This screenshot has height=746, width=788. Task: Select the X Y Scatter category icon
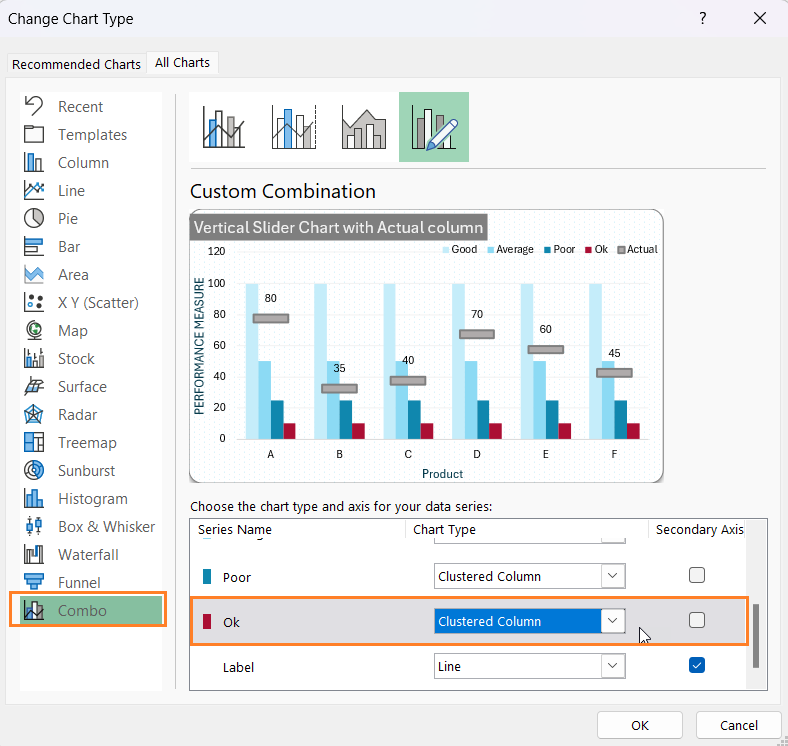coord(34,302)
